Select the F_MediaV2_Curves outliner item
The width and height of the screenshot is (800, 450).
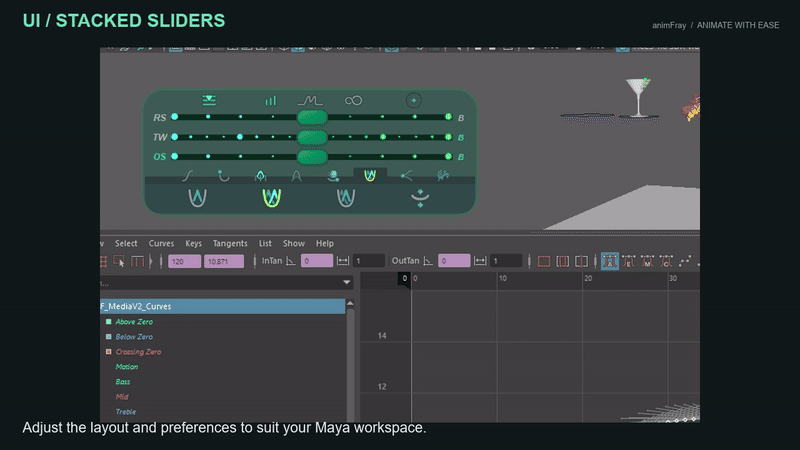(x=222, y=306)
